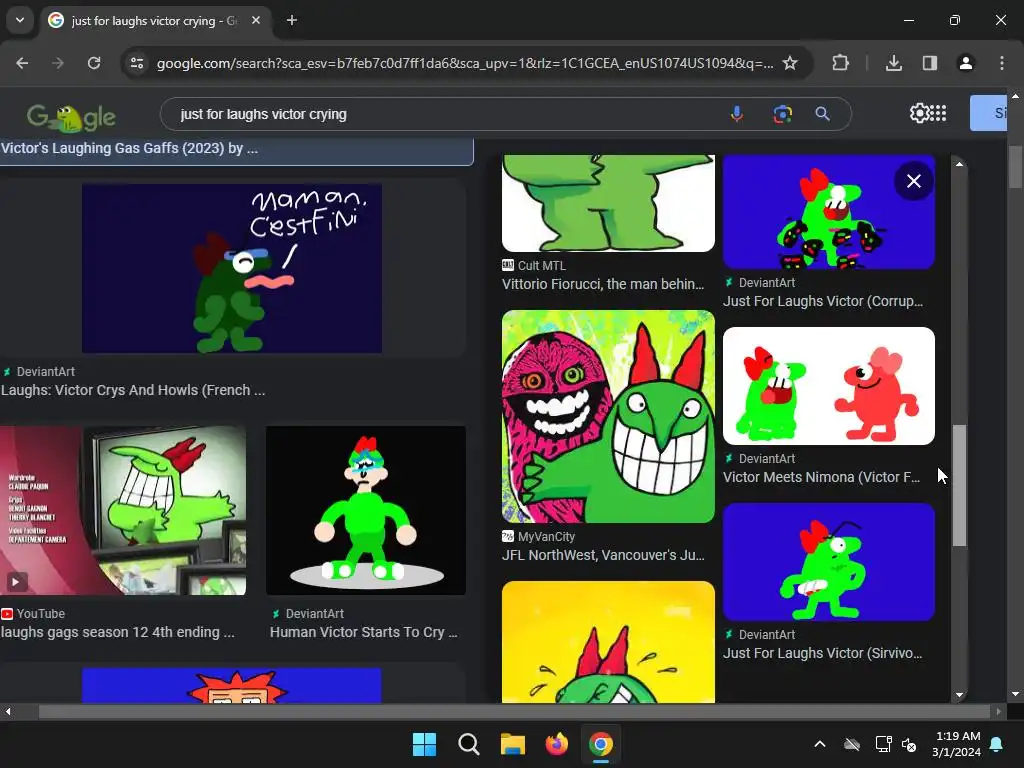Image resolution: width=1024 pixels, height=768 pixels.
Task: Open the Windows Start menu
Action: tap(424, 744)
